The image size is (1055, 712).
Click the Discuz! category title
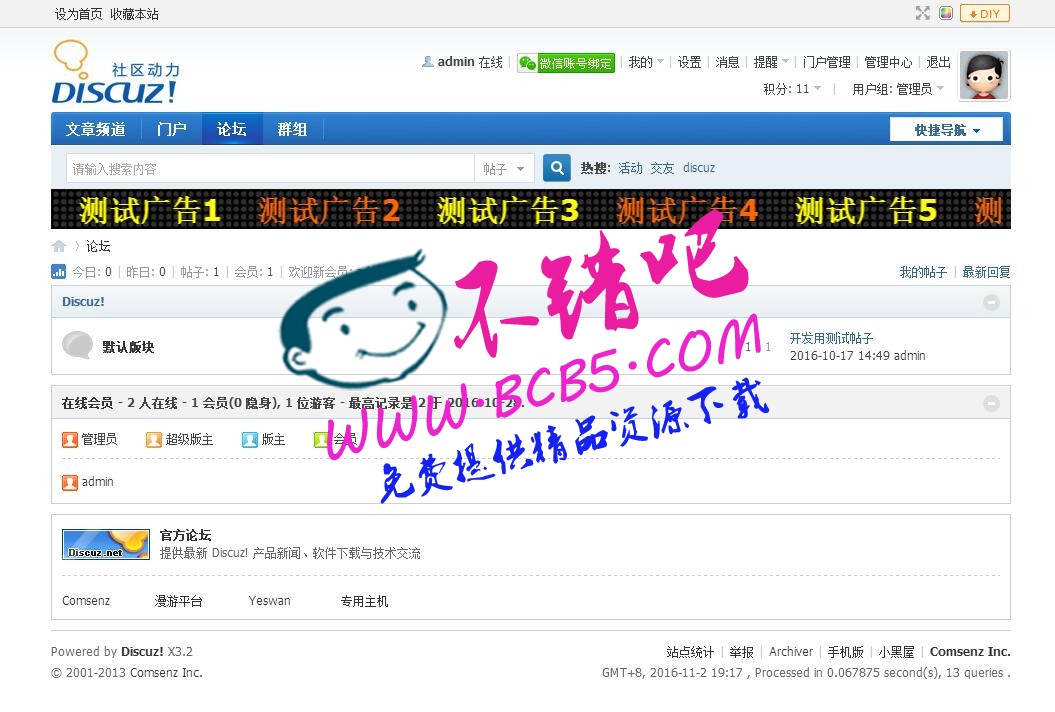[83, 301]
